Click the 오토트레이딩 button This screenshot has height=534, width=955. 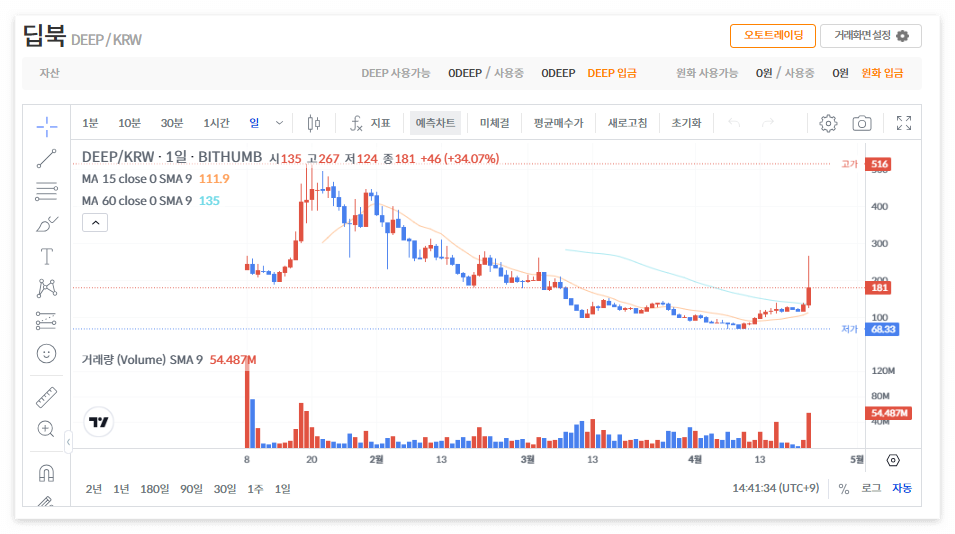(x=773, y=36)
